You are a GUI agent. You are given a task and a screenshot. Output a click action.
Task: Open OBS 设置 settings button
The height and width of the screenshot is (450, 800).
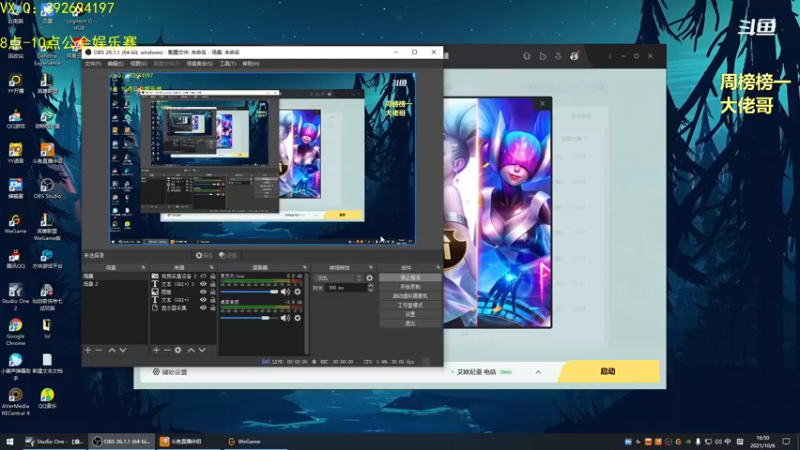410,314
